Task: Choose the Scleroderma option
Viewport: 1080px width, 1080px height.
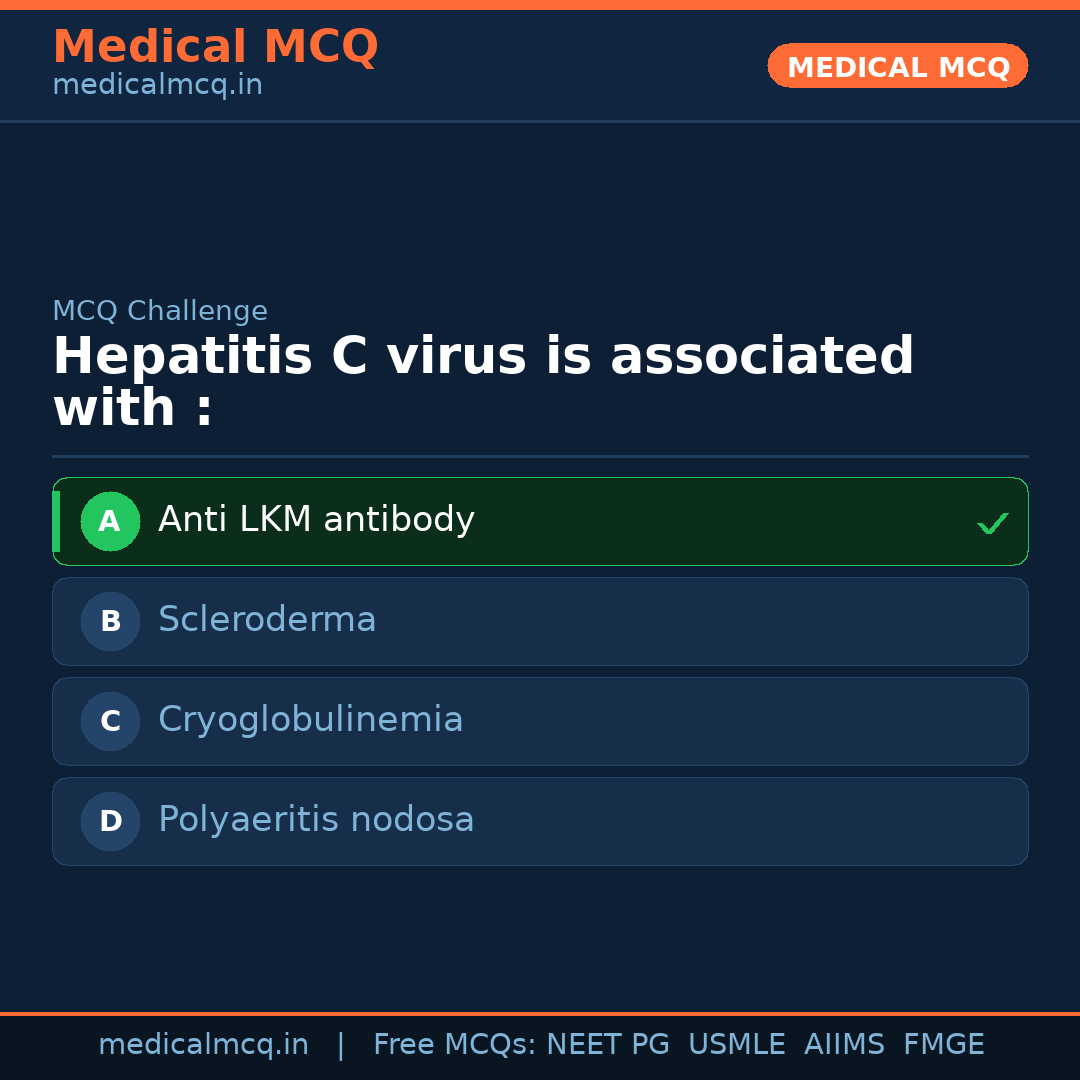Action: point(267,620)
